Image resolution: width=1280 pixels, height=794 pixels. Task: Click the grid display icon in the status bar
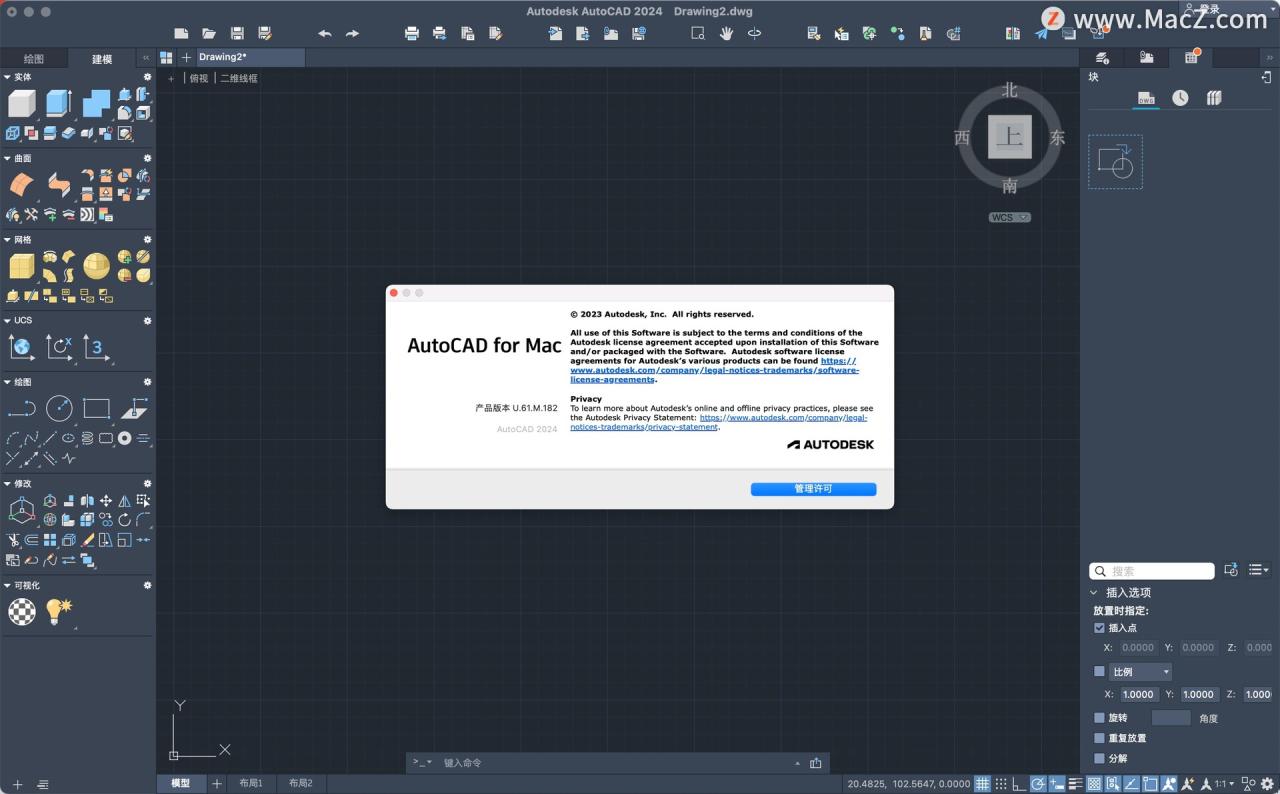pyautogui.click(x=983, y=783)
